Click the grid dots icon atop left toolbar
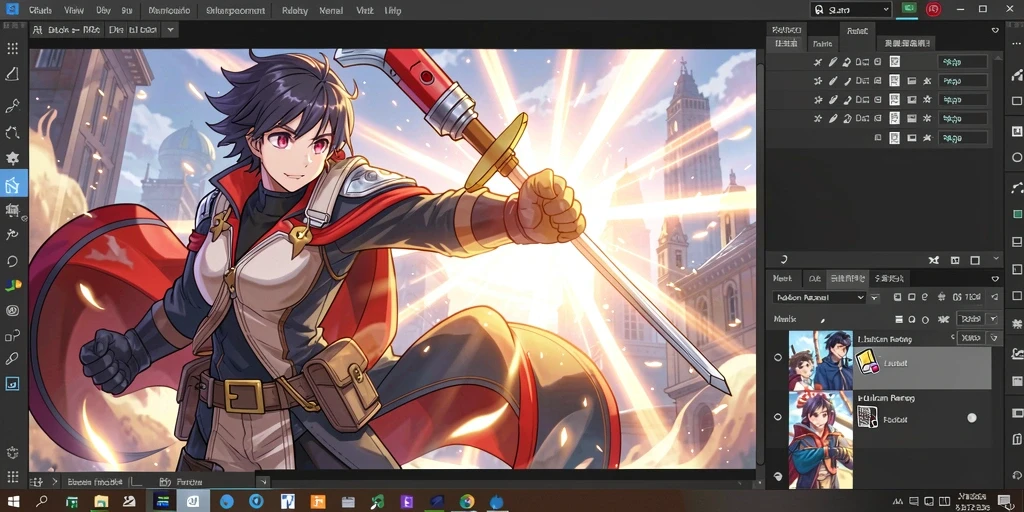1024x512 pixels. point(12,48)
